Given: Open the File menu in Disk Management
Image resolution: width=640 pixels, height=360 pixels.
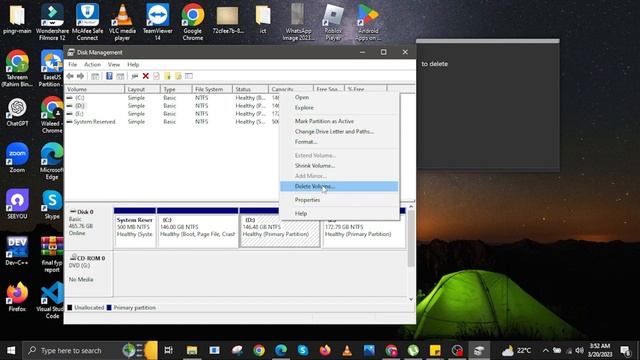Looking at the screenshot, I should pos(73,64).
